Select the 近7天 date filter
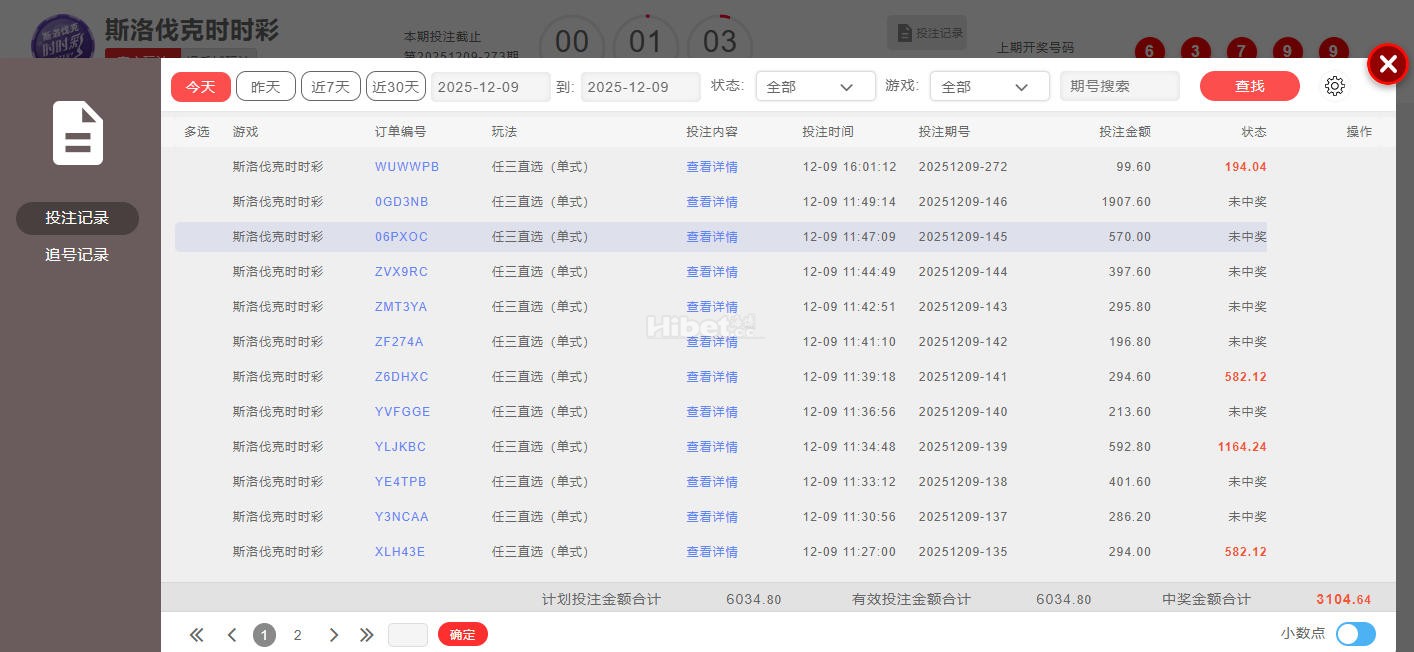The height and width of the screenshot is (652, 1414). [x=330, y=87]
